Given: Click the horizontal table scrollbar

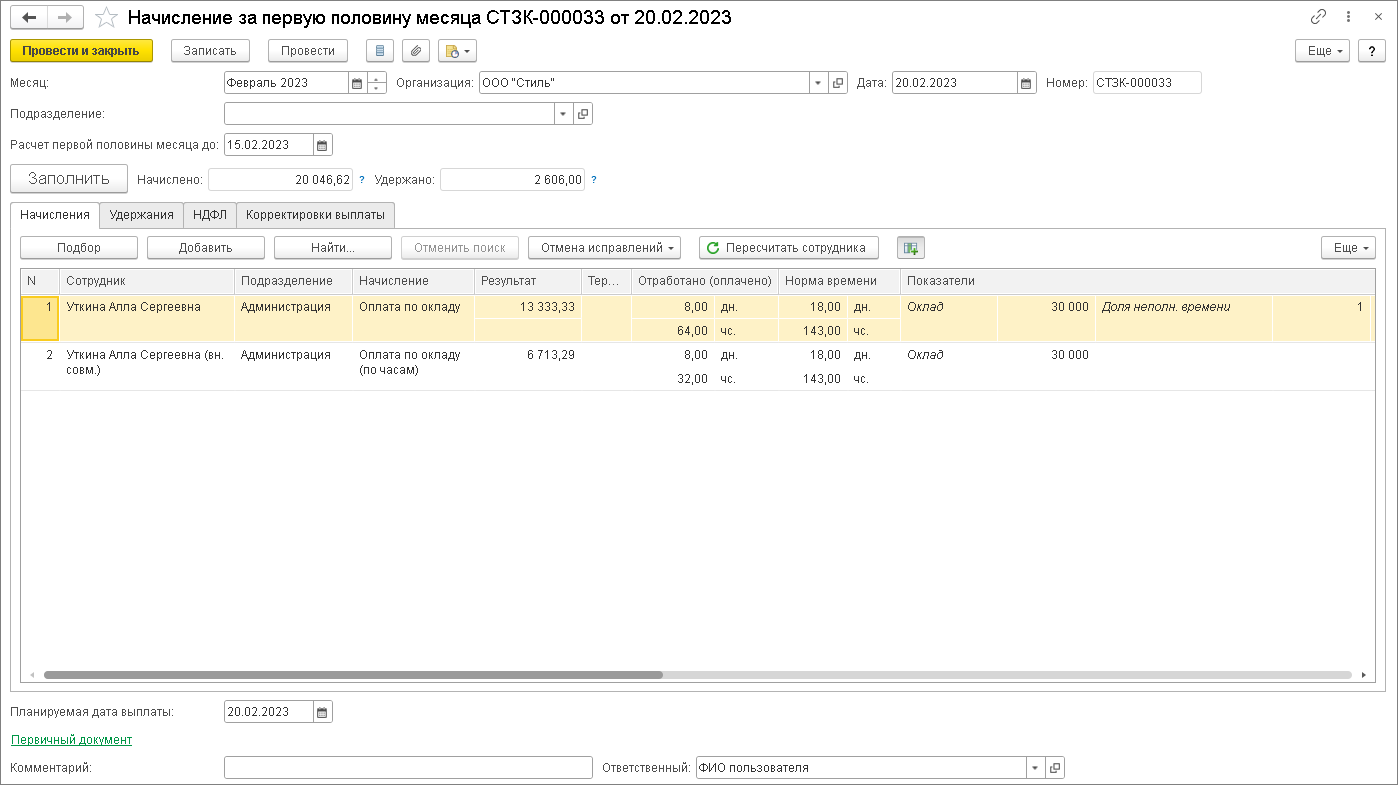Looking at the screenshot, I should 353,675.
